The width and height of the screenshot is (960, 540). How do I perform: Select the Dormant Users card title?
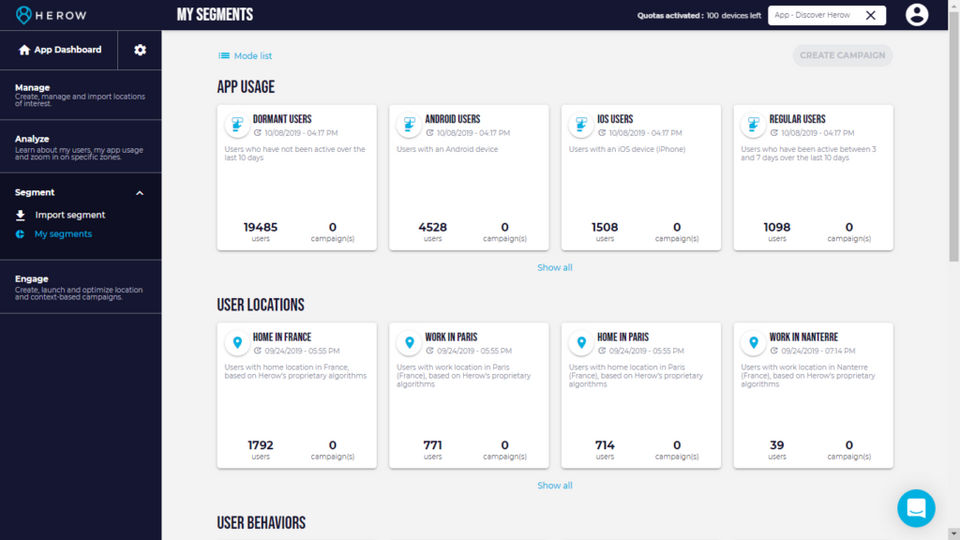(x=282, y=119)
